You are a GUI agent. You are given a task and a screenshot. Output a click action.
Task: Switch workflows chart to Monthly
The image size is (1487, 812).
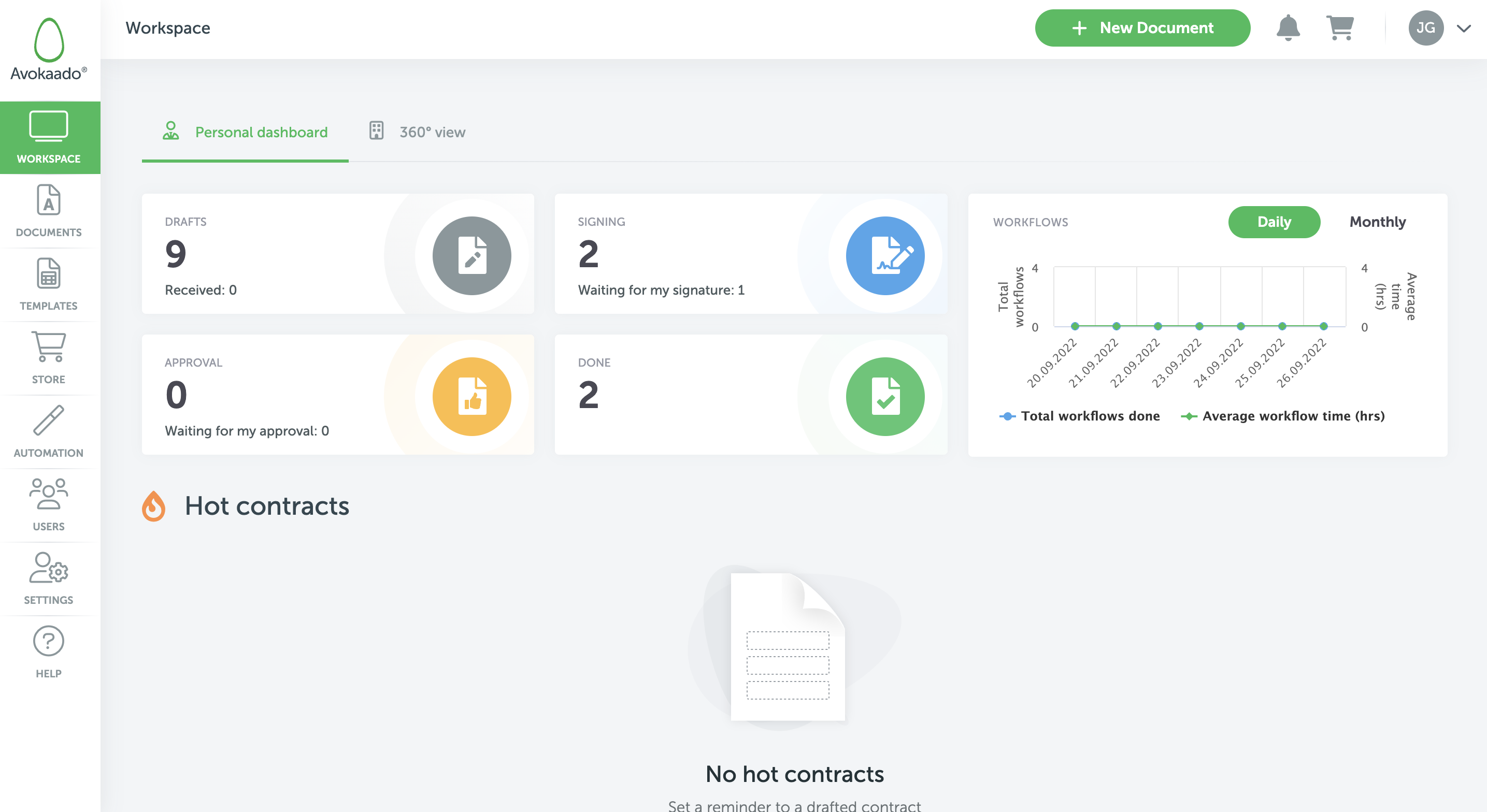(x=1377, y=222)
